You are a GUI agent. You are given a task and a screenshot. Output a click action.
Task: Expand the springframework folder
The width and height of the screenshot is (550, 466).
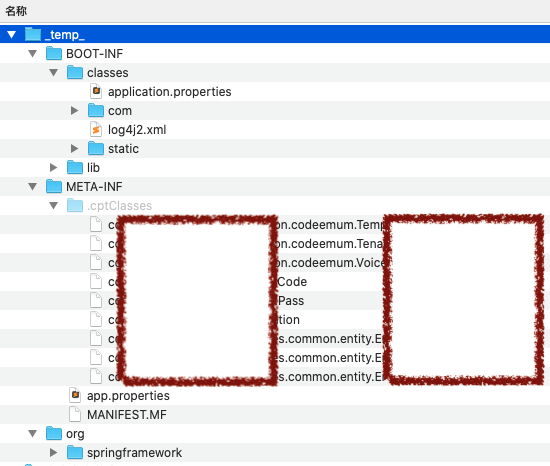53,453
